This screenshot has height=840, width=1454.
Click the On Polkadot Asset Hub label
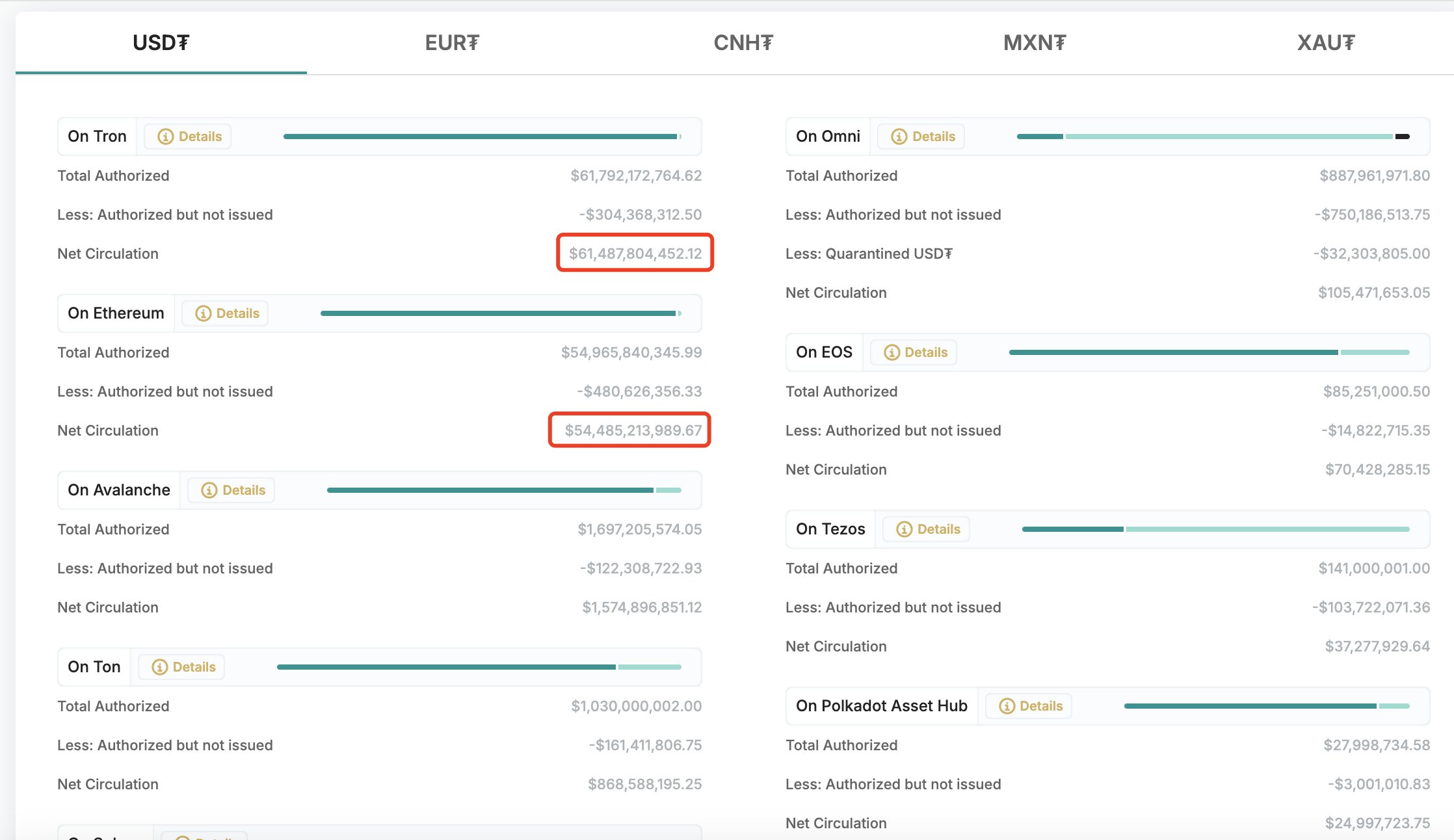click(881, 706)
